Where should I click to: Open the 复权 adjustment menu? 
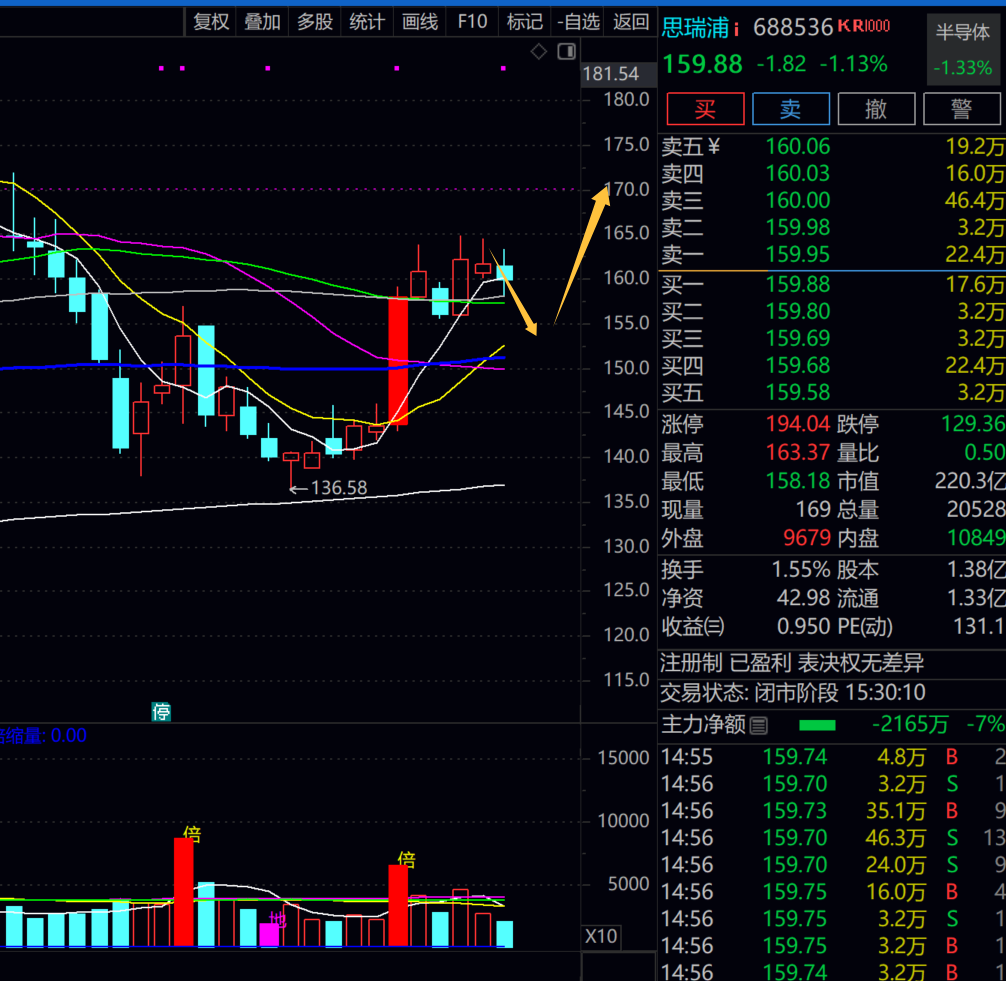point(211,21)
